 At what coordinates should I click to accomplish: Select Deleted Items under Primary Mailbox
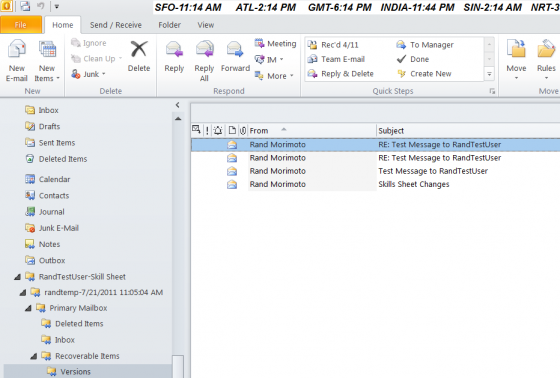click(72, 324)
